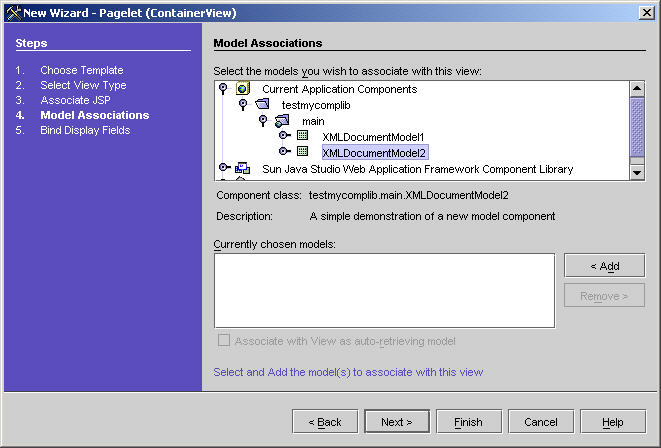Expand the XMLDocumentModel2 node
The height and width of the screenshot is (448, 661).
tap(285, 151)
